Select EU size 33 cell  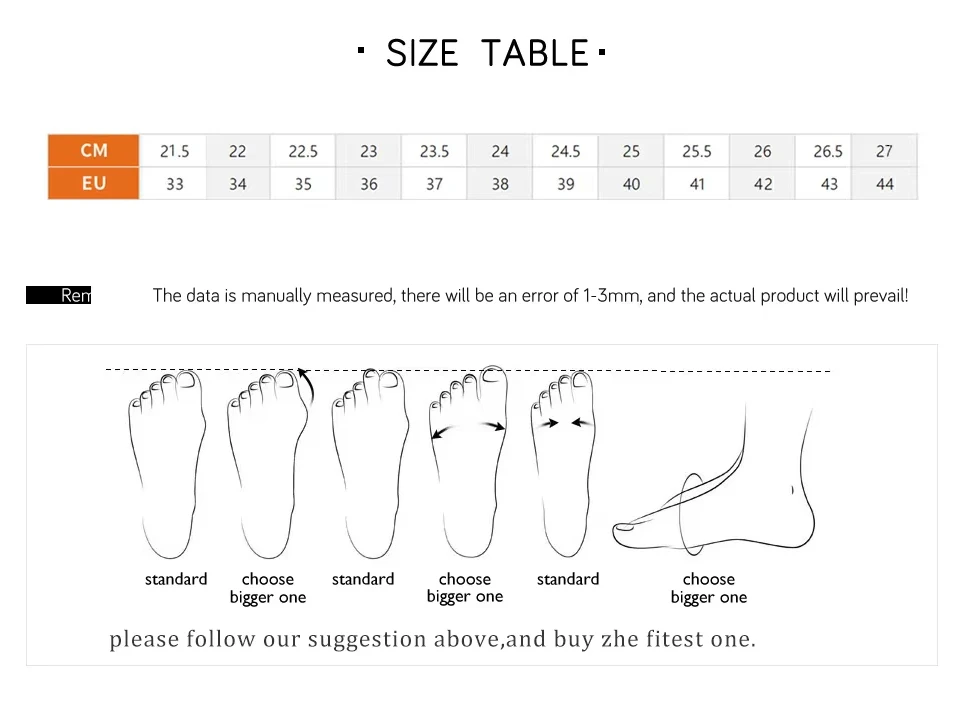click(x=174, y=184)
